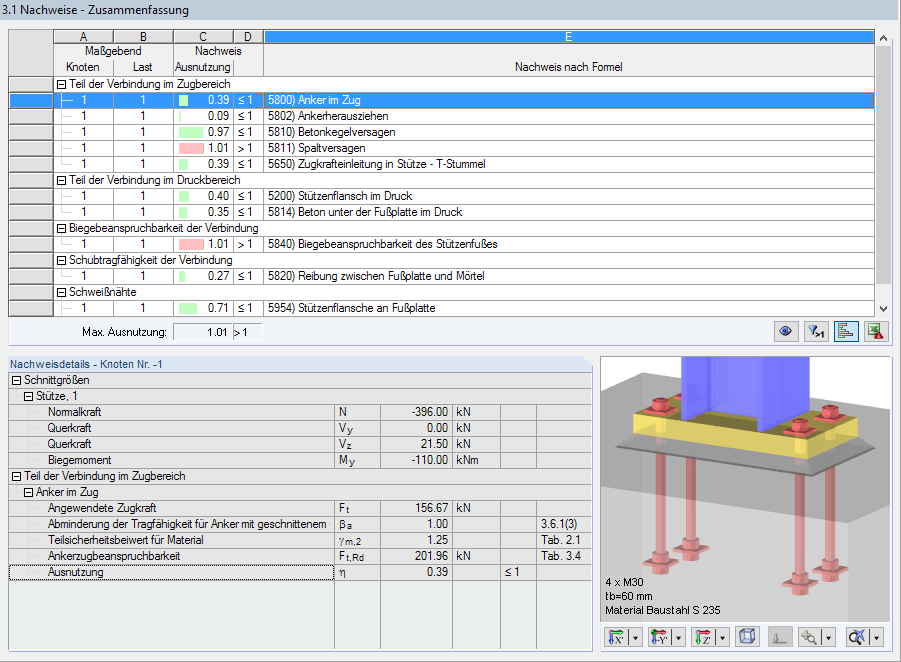Click reference 'Tab. 3.4' cell
The width and height of the screenshot is (901, 662).
tap(564, 556)
